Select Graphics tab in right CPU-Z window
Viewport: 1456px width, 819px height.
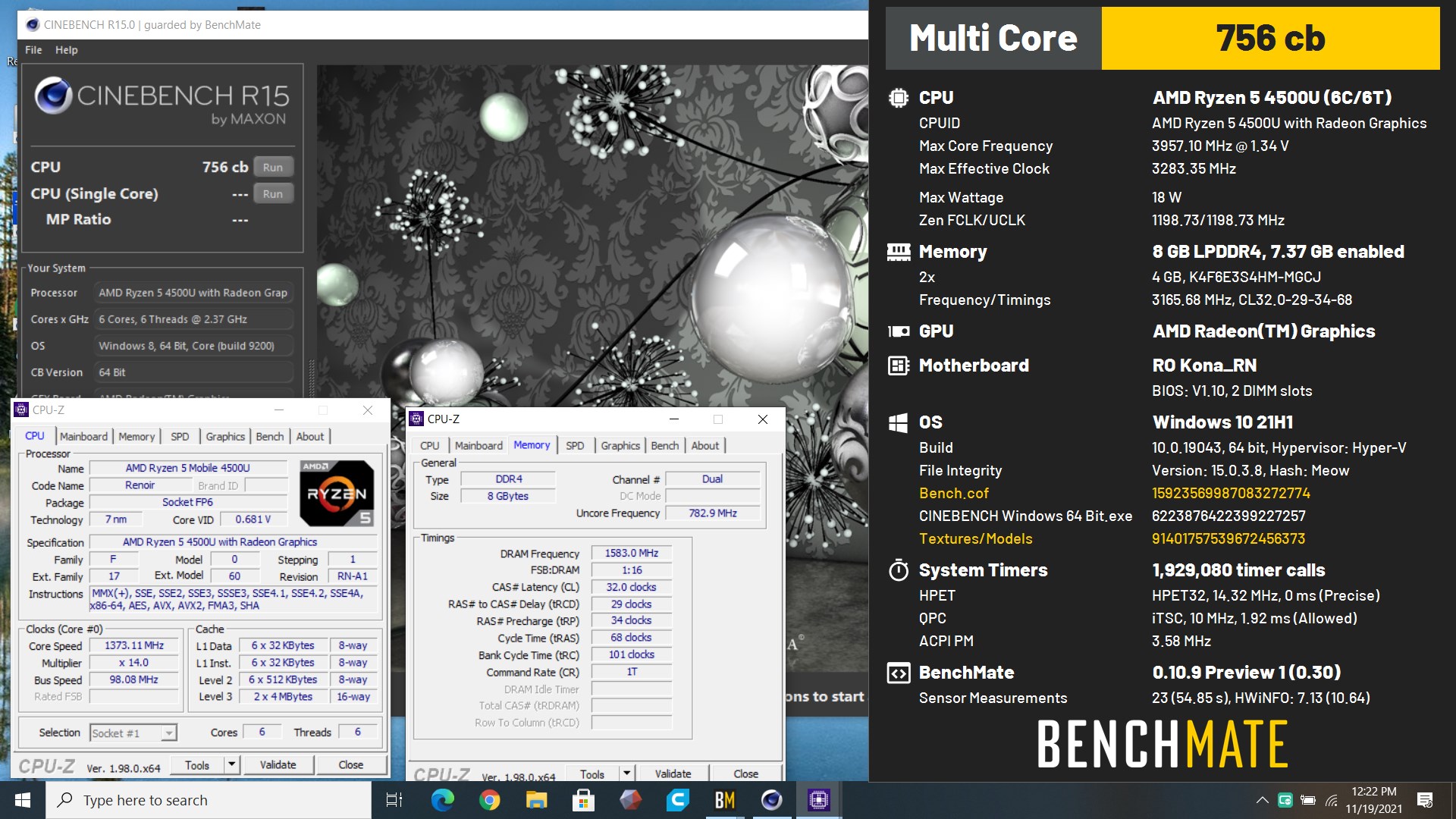620,445
